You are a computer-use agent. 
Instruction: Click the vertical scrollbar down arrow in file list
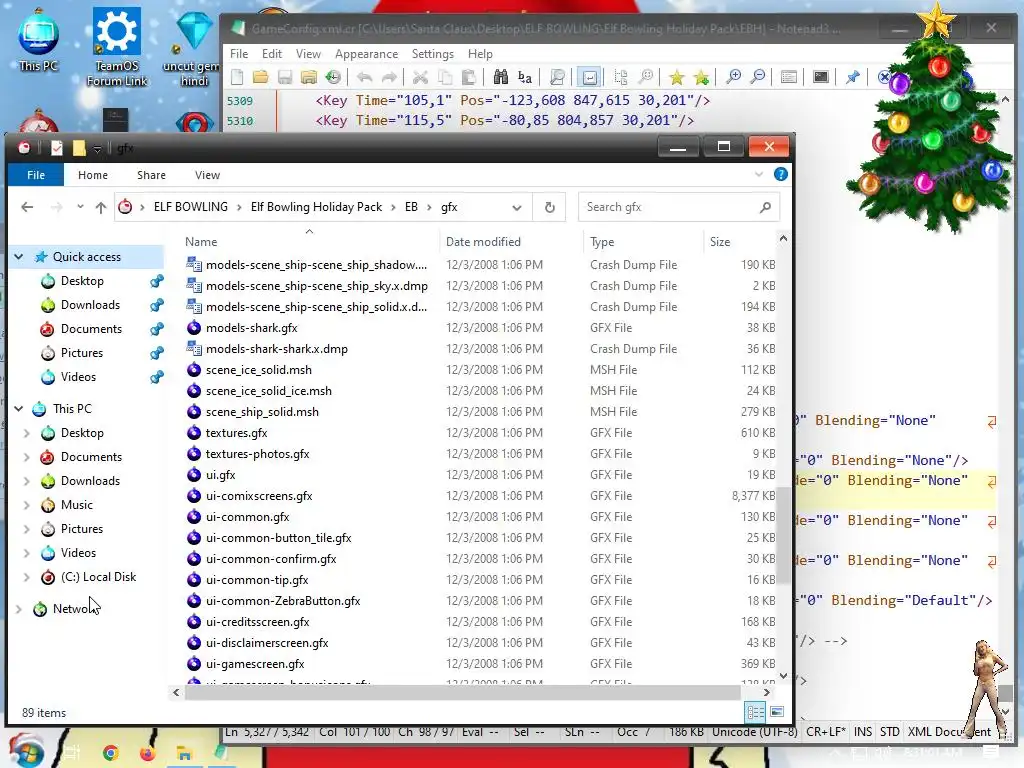784,676
